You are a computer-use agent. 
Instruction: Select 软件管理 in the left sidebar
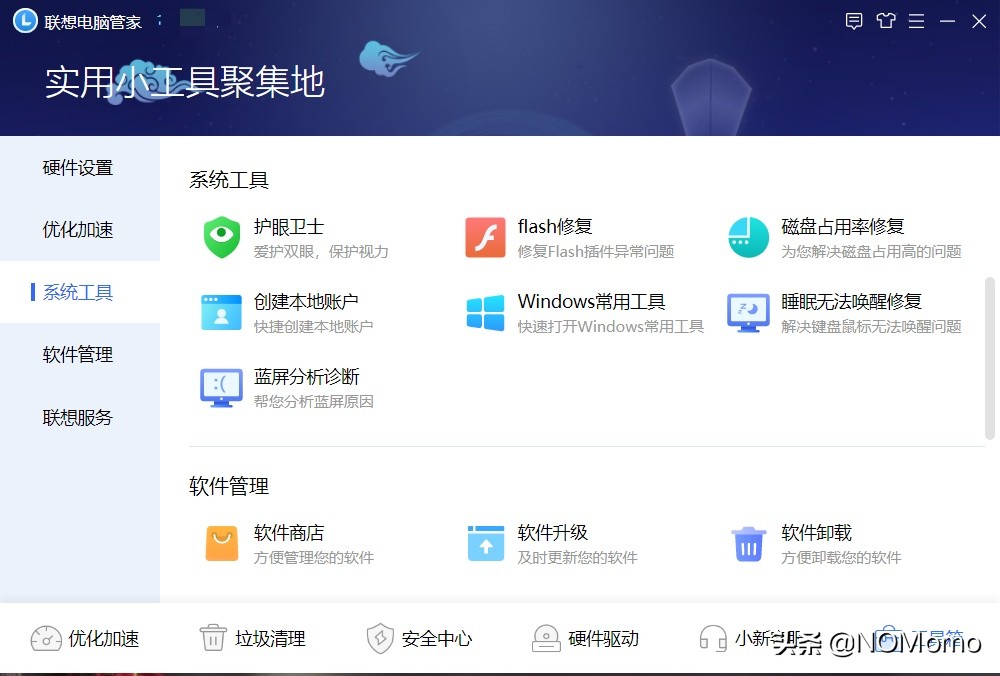tap(78, 354)
